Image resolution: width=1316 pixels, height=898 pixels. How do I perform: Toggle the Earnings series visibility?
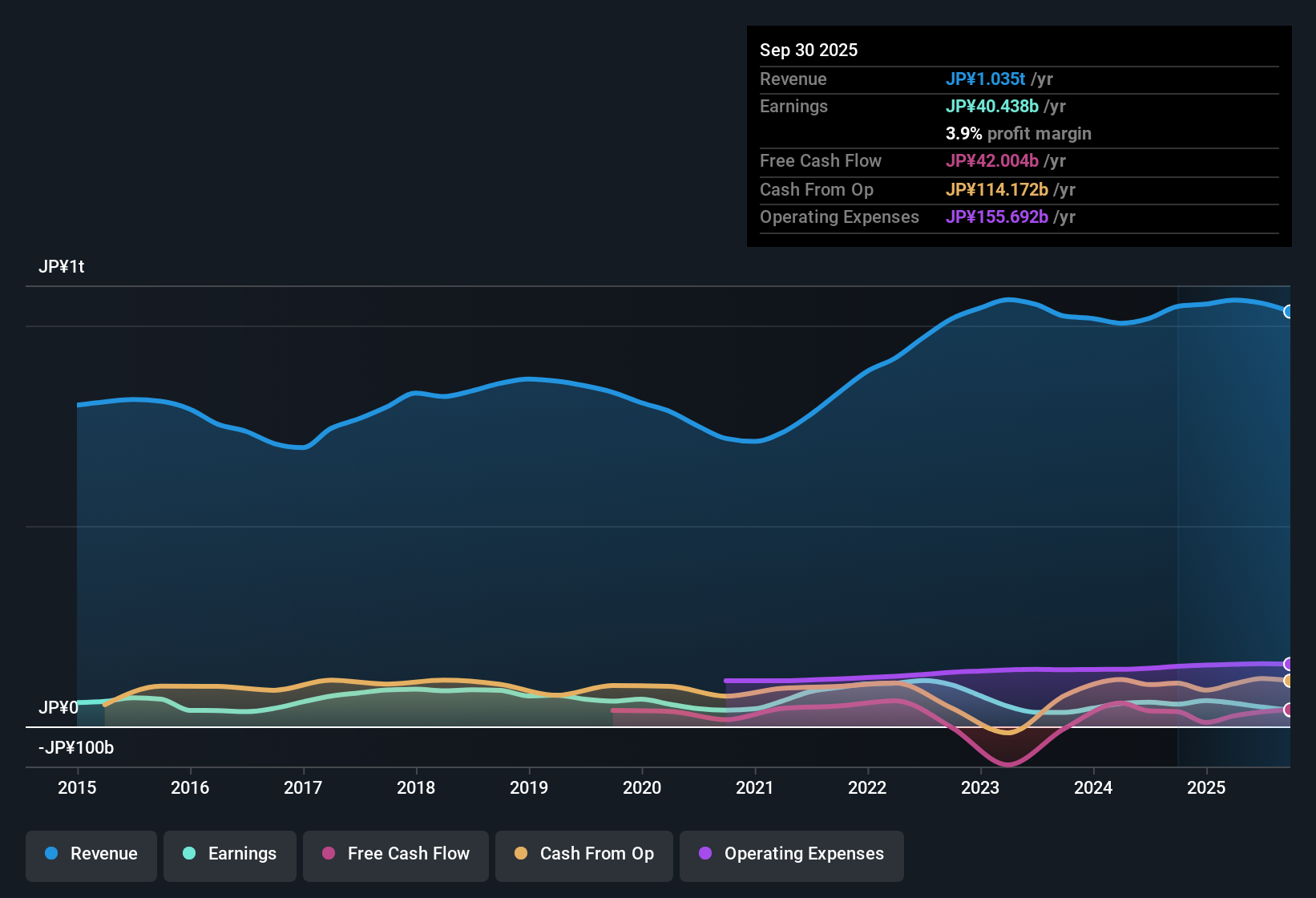click(230, 854)
